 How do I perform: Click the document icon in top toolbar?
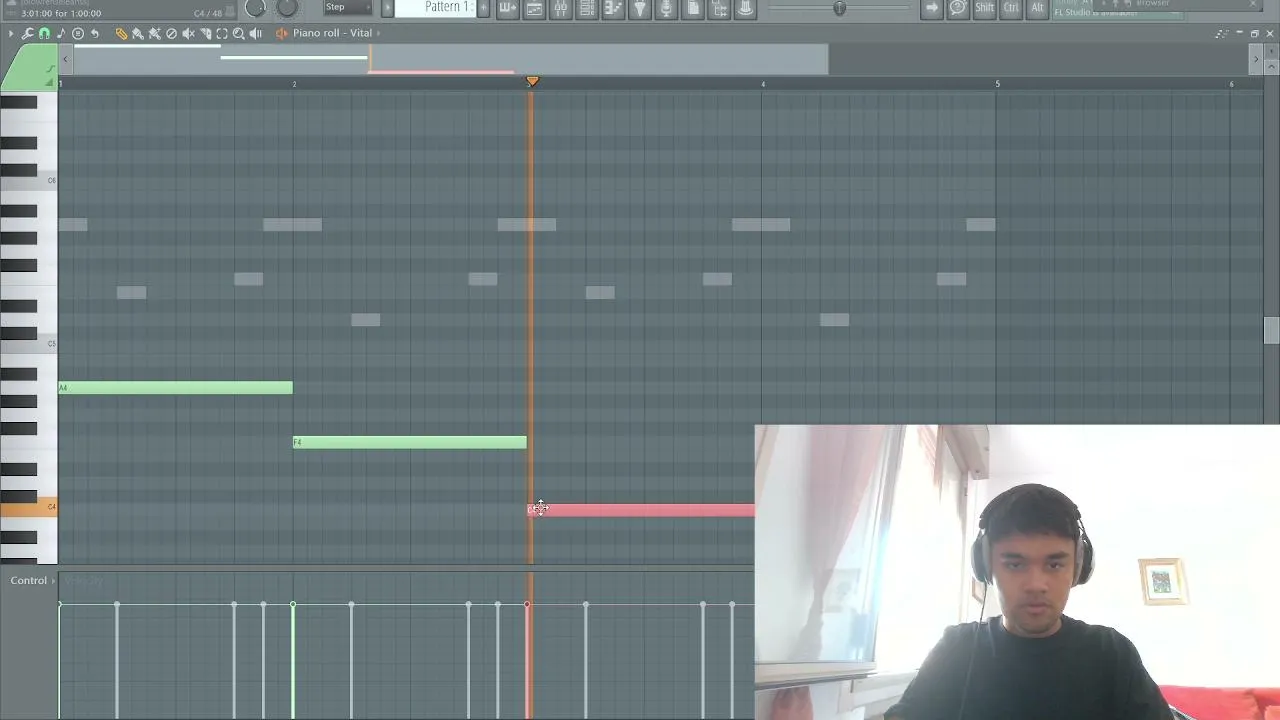tap(693, 8)
